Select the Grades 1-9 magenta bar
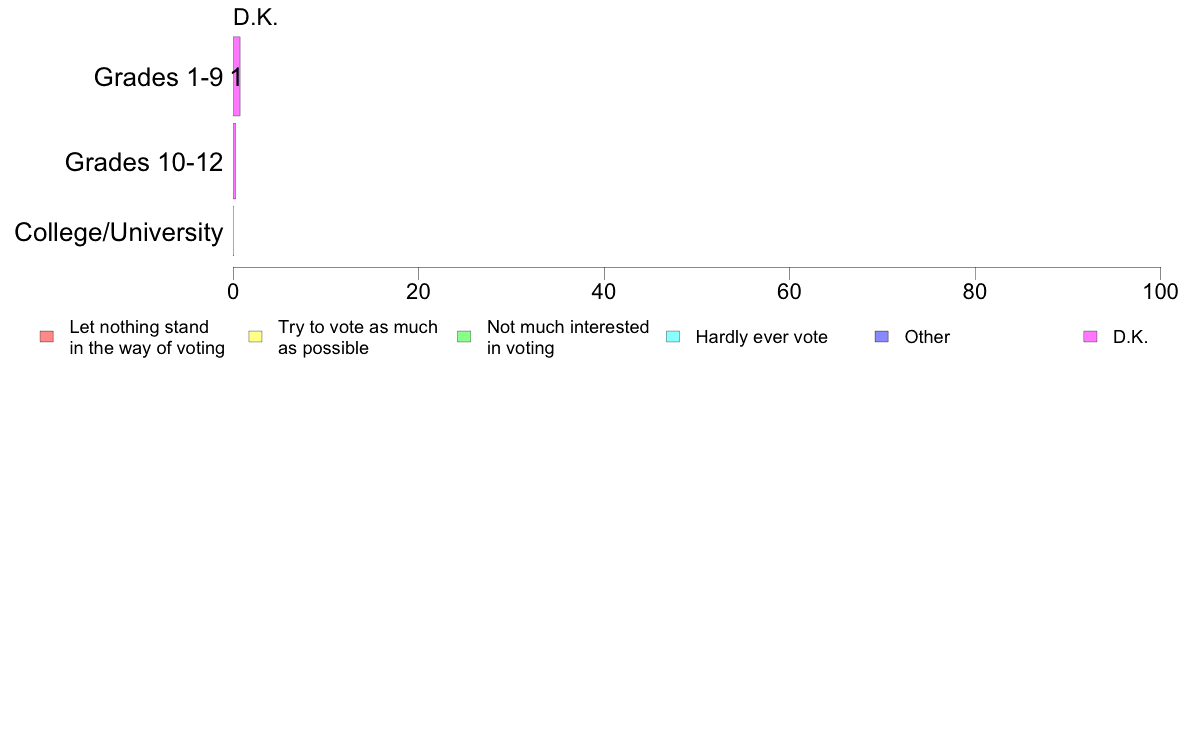Viewport: 1188px width, 736px height. 236,77
